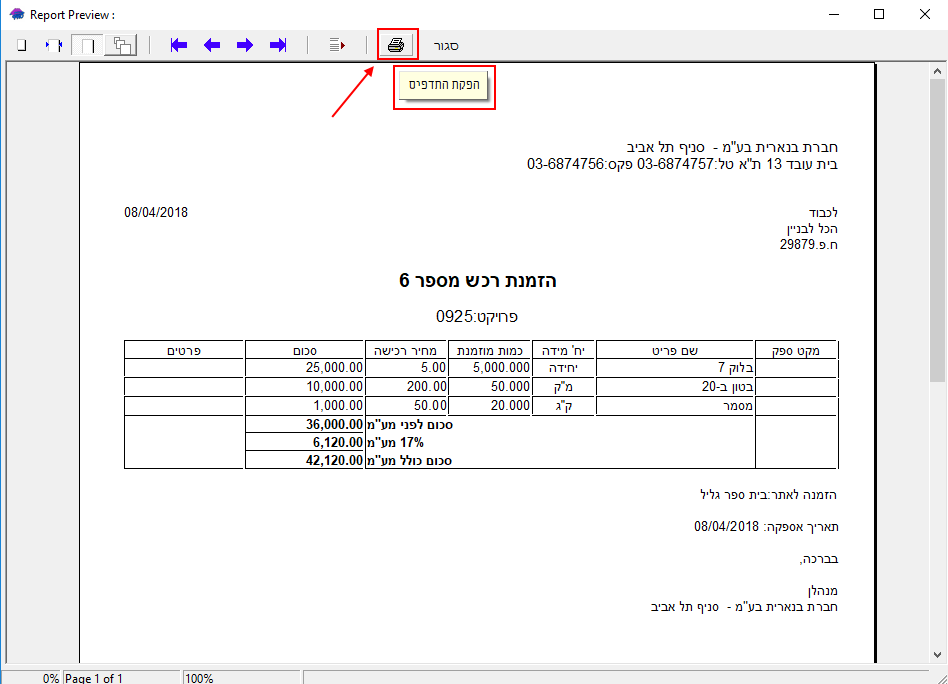948x684 pixels.
Task: Click the vertical scrollbar up arrow
Action: pyautogui.click(x=937, y=70)
